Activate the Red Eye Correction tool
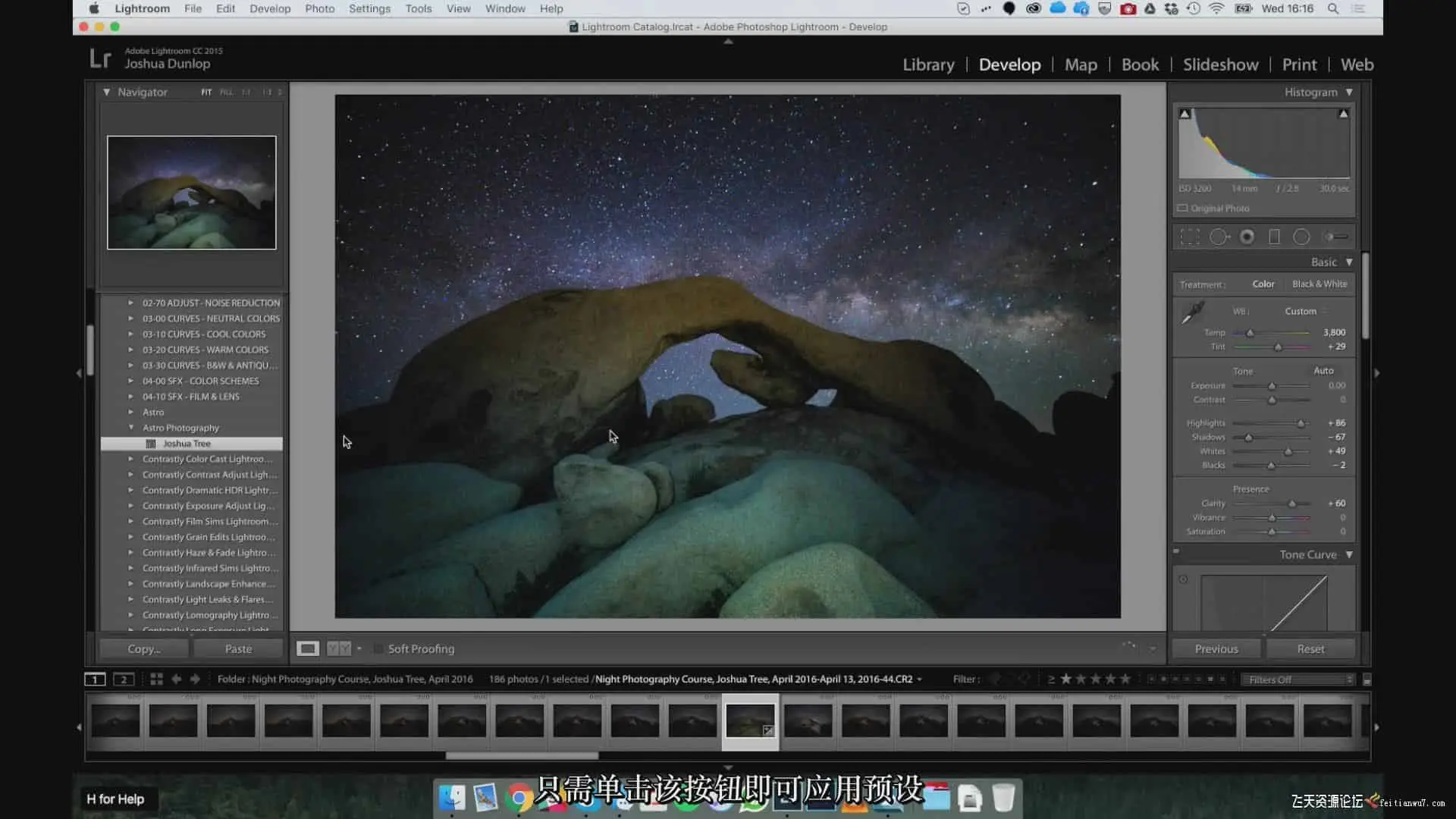 point(1247,237)
